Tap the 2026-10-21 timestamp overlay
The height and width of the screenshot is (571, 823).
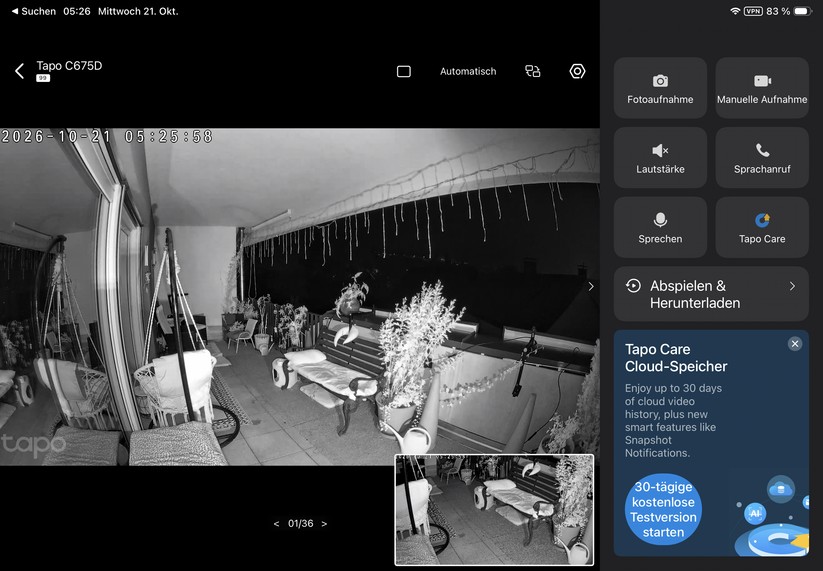[x=107, y=136]
